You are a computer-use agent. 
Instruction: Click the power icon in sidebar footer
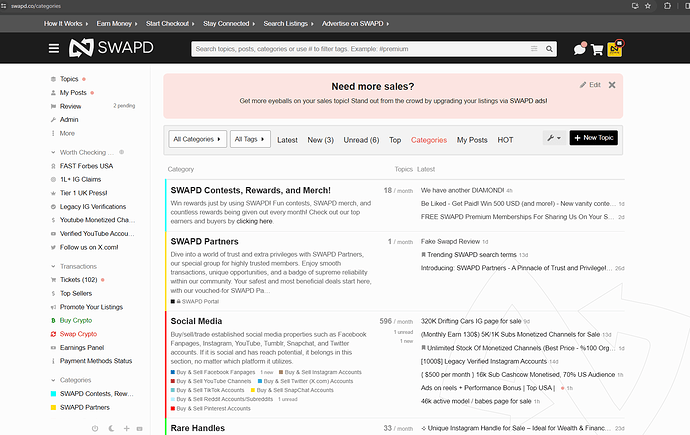[95, 428]
